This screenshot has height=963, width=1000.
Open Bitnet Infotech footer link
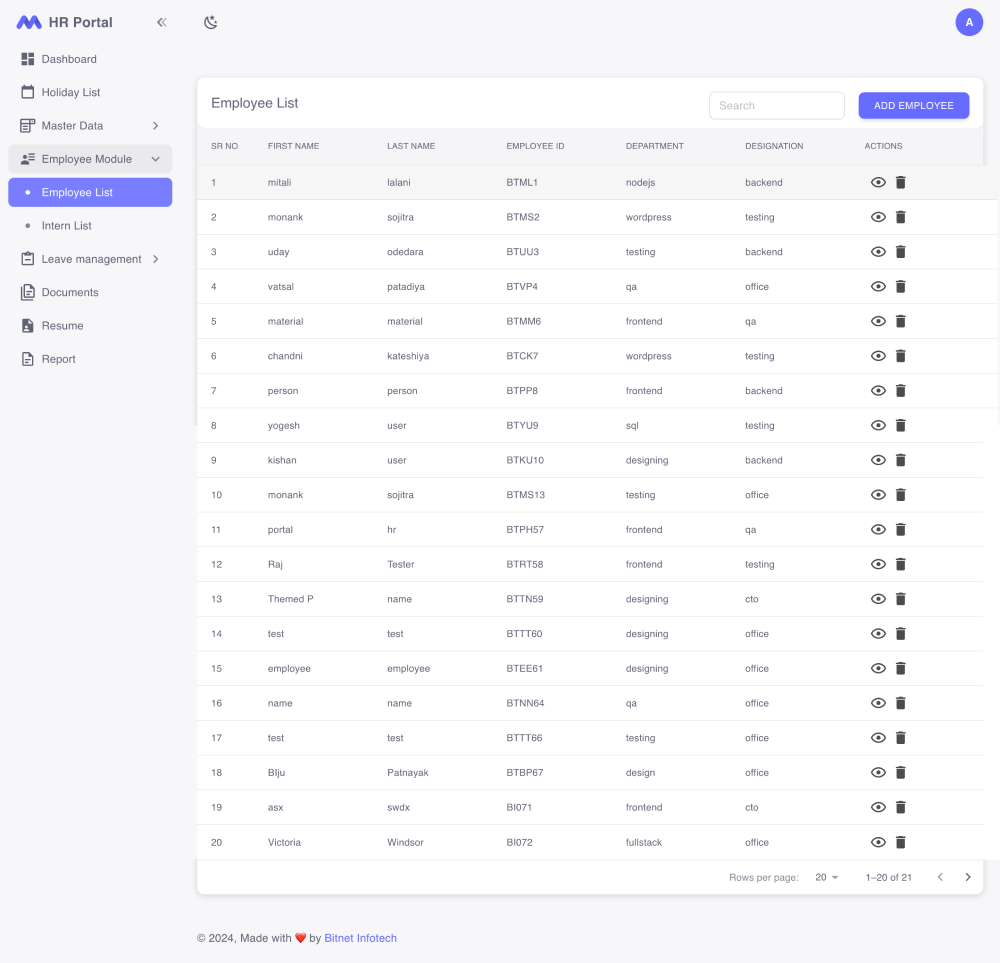360,938
